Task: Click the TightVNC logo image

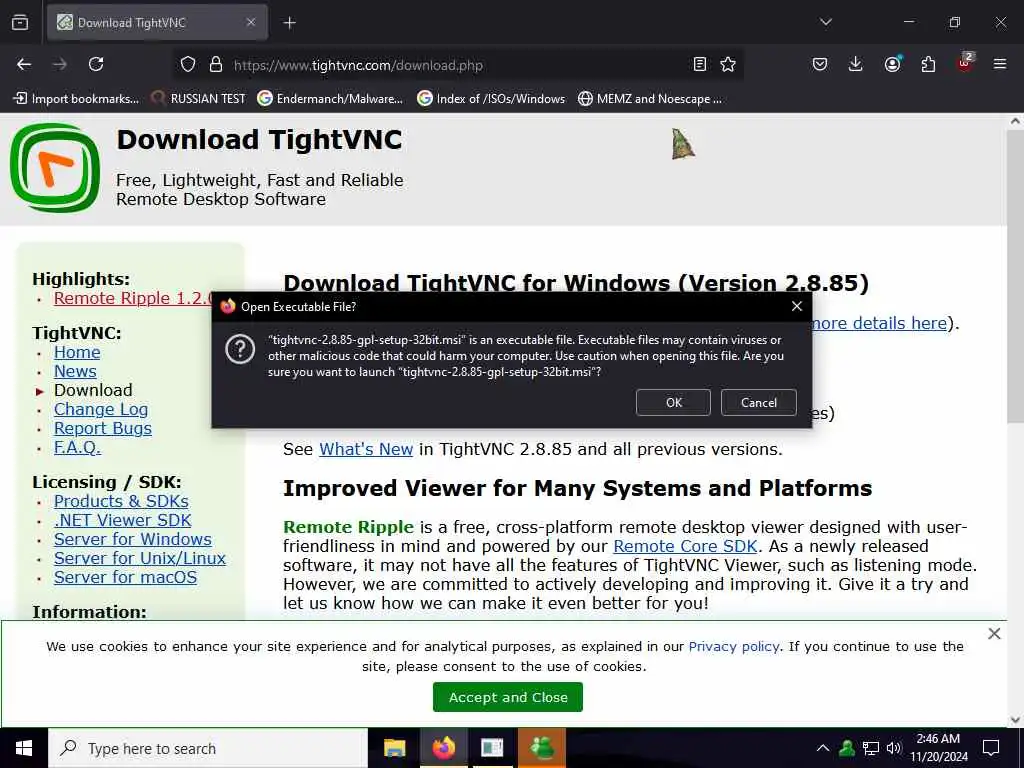Action: coord(55,168)
